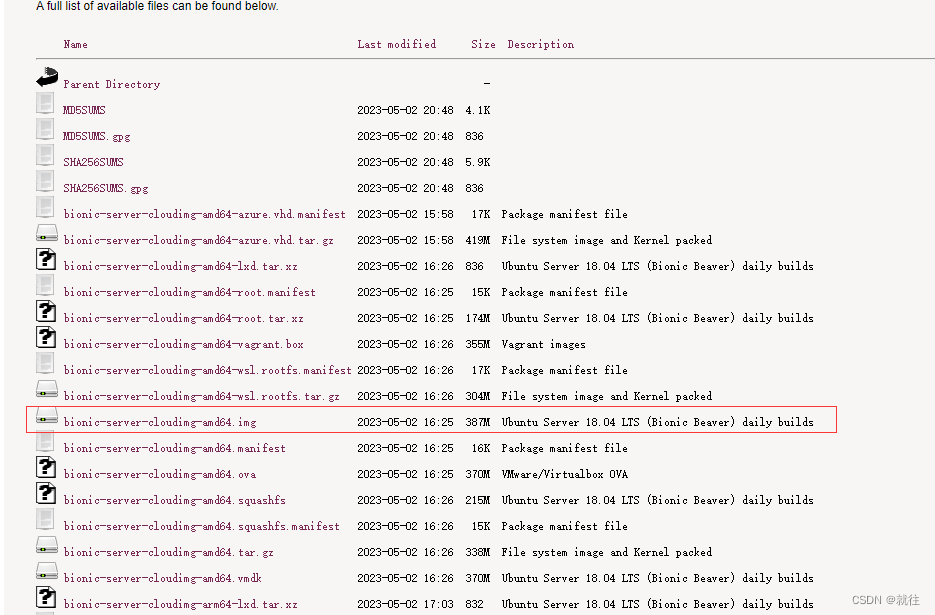Click the unknown file icon beside bionic-server-cloudimg-amd64.ova
Image resolution: width=935 pixels, height=615 pixels.
(46, 467)
